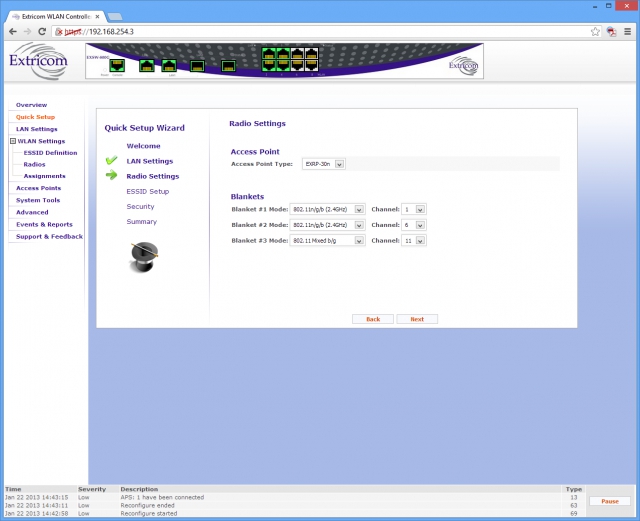Open LAN Settings in the sidebar
Screen dimensions: 640x521
(37, 129)
